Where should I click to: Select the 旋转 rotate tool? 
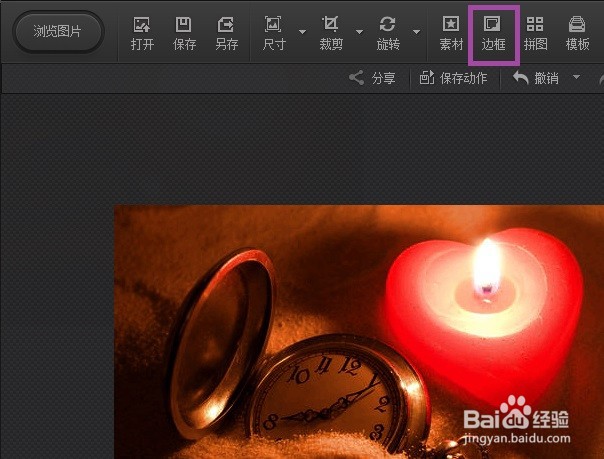point(388,34)
